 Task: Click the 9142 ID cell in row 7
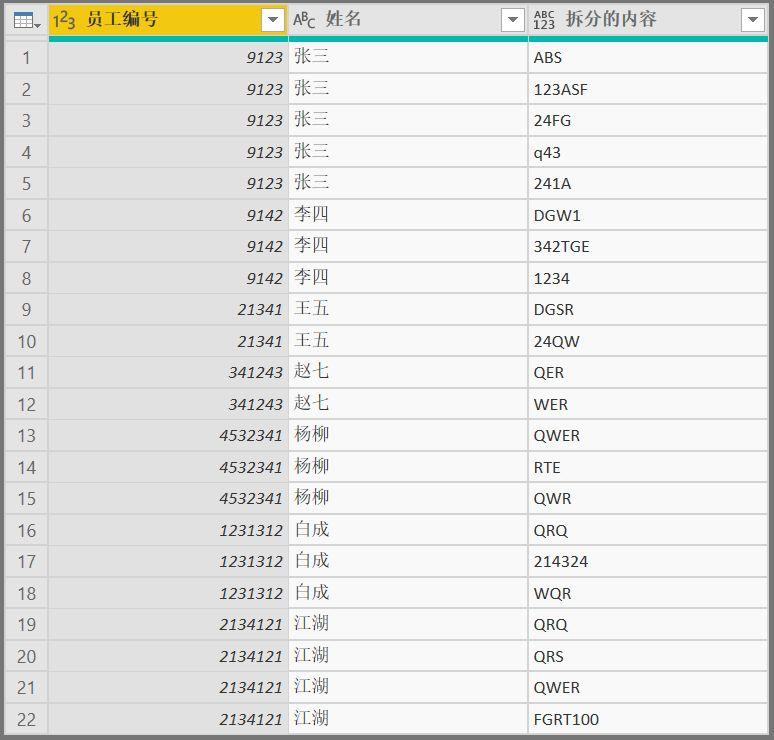[x=168, y=247]
